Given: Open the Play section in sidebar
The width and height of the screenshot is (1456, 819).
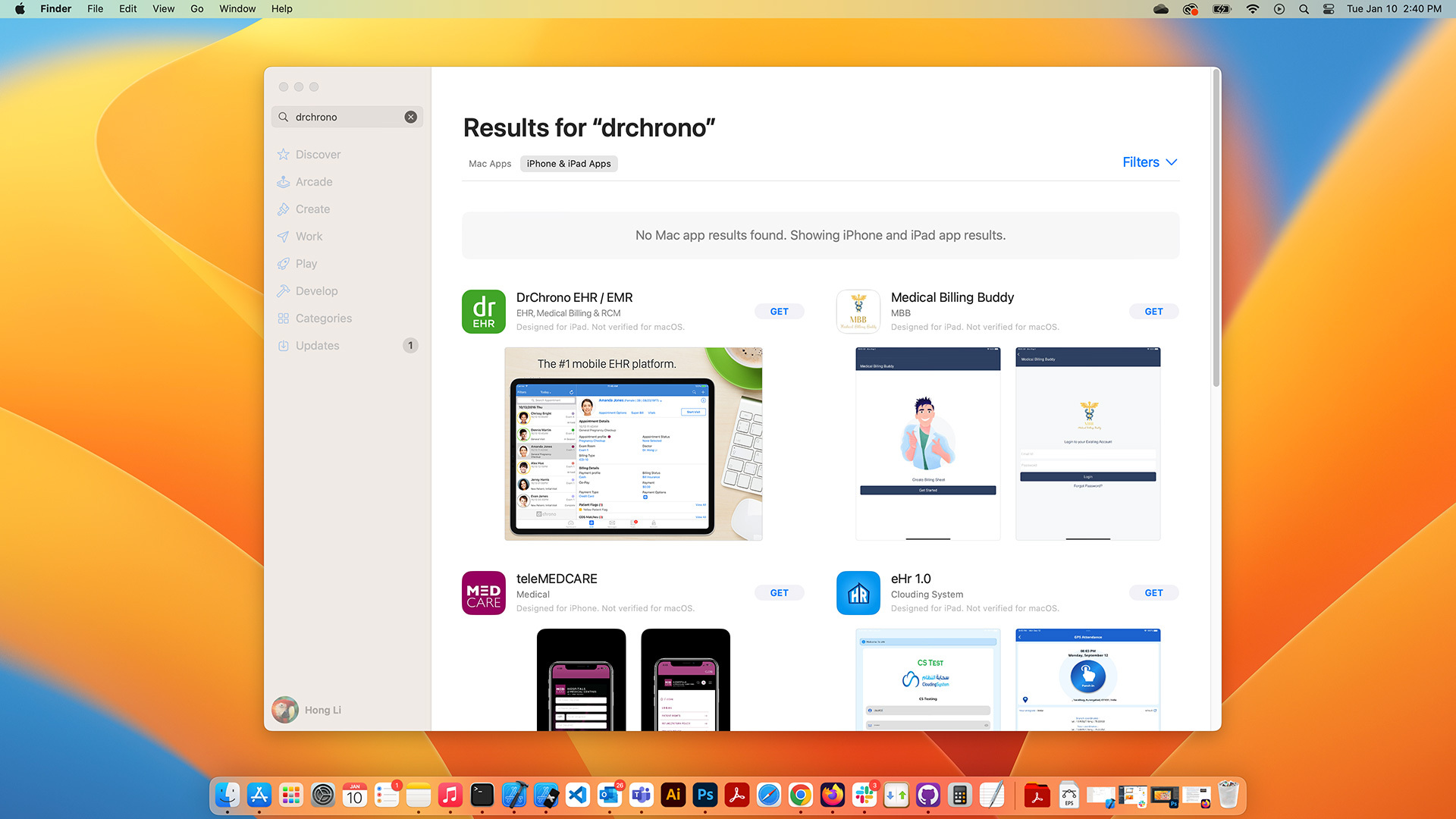Looking at the screenshot, I should (x=306, y=263).
